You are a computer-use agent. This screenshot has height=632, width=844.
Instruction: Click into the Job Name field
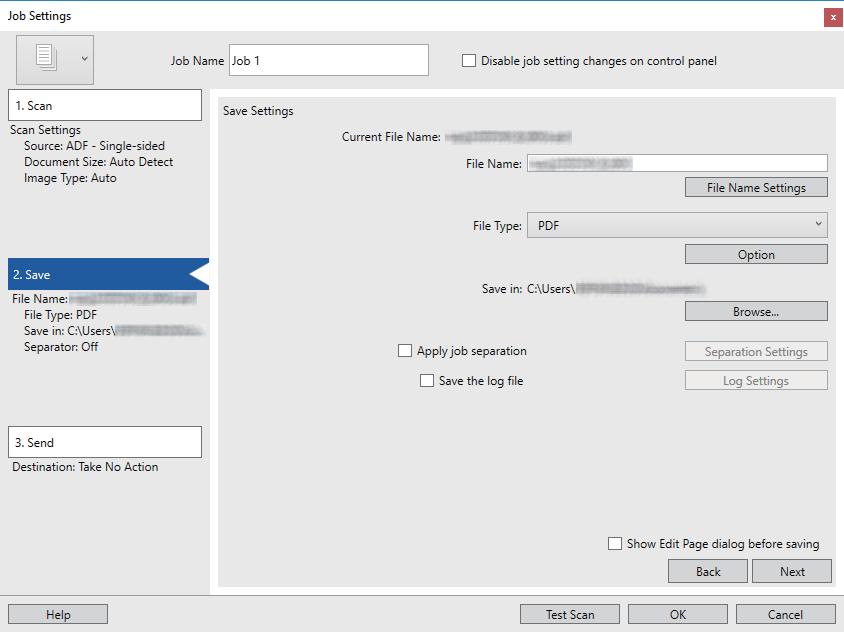point(329,60)
